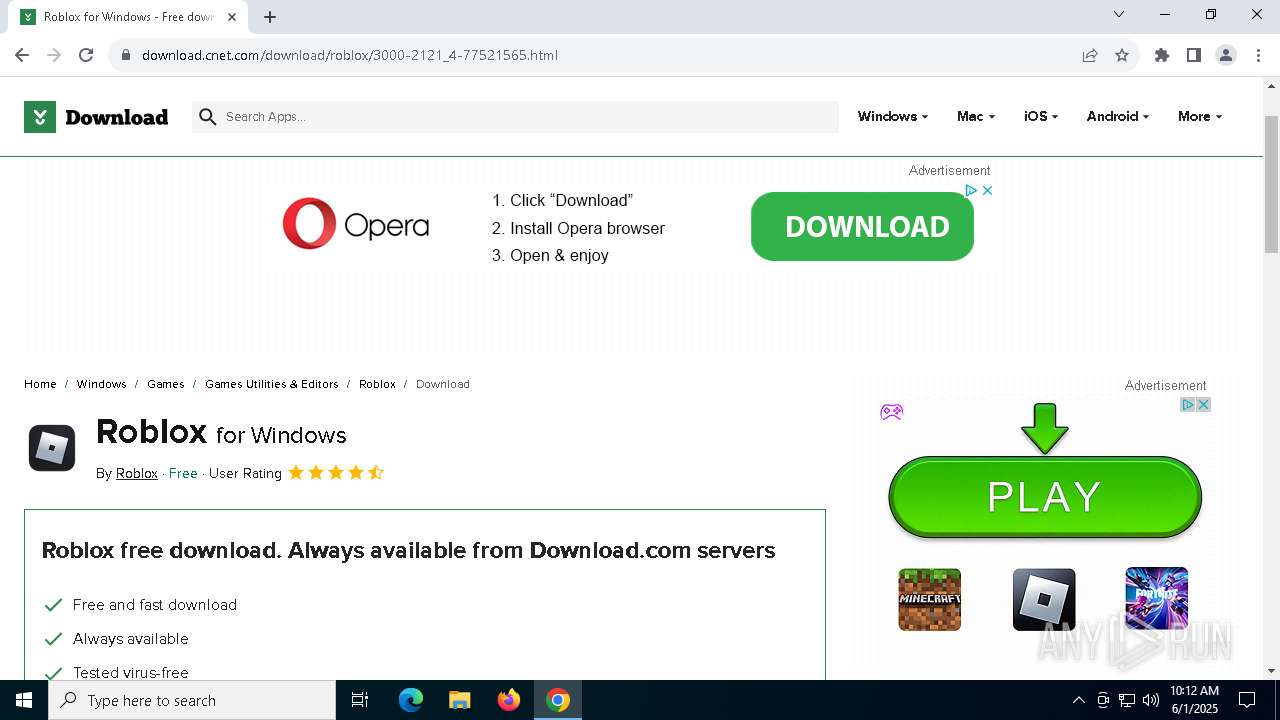Viewport: 1280px width, 720px height.
Task: Click the game controller icon in ad
Action: tap(891, 411)
